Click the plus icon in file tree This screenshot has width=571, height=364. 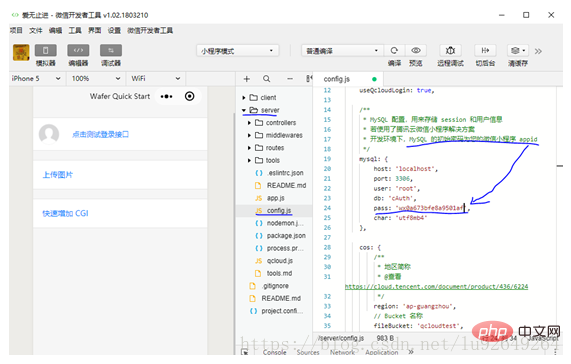(247, 79)
